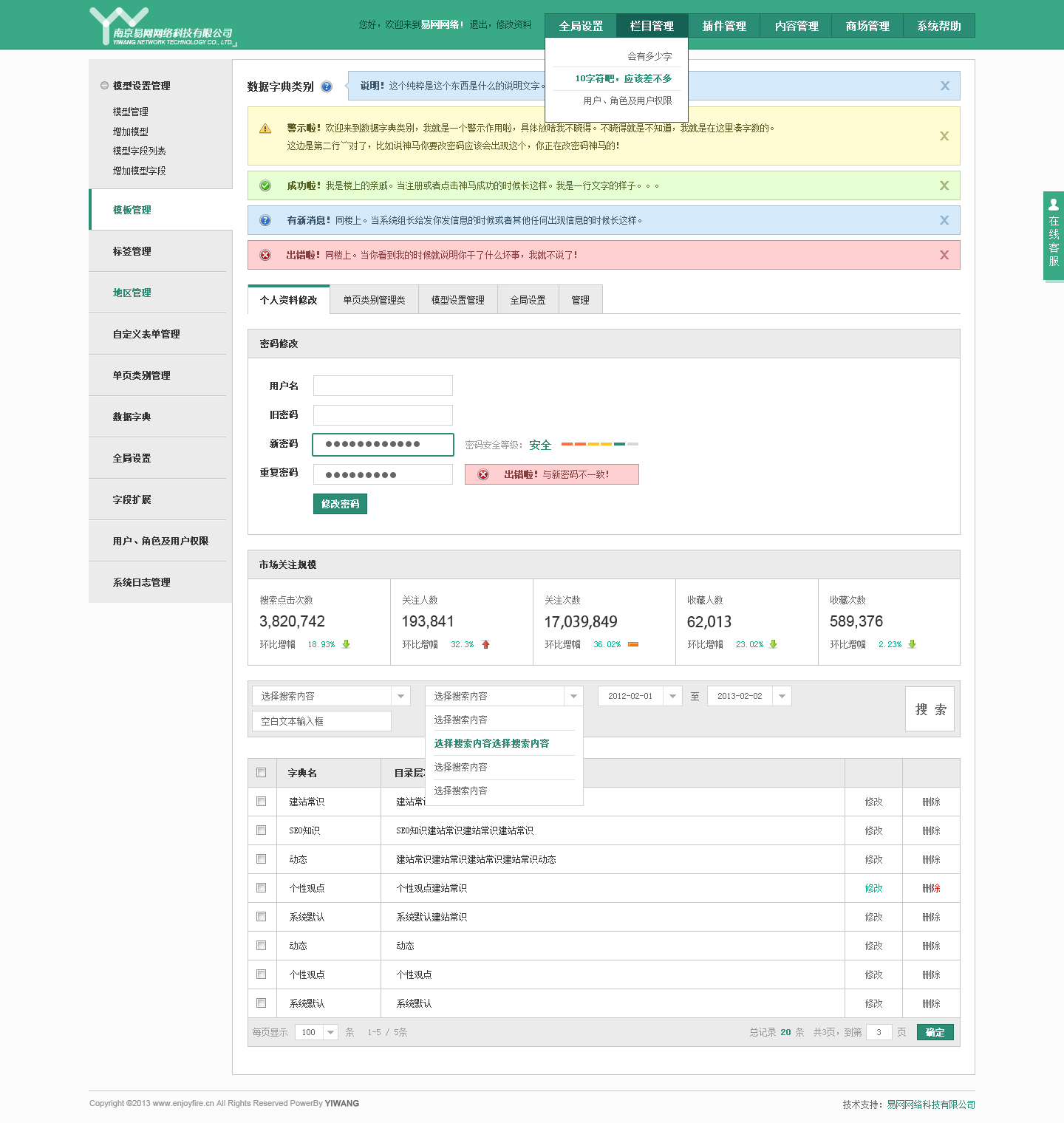Viewport: 1064px width, 1123px height.
Task: Open the 在线客服 online support widget
Action: 1054,236
